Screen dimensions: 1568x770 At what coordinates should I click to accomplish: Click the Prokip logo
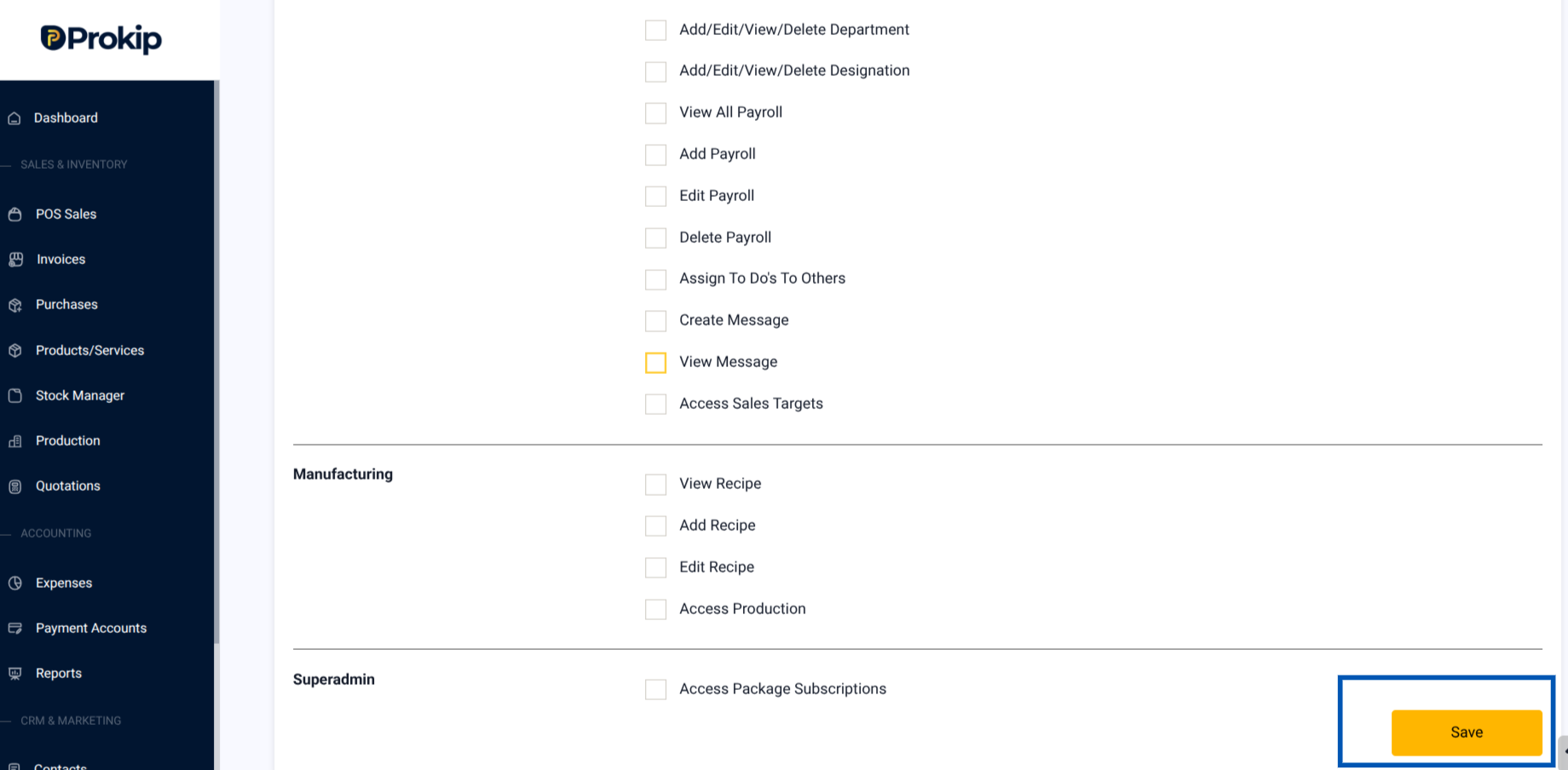coord(101,38)
